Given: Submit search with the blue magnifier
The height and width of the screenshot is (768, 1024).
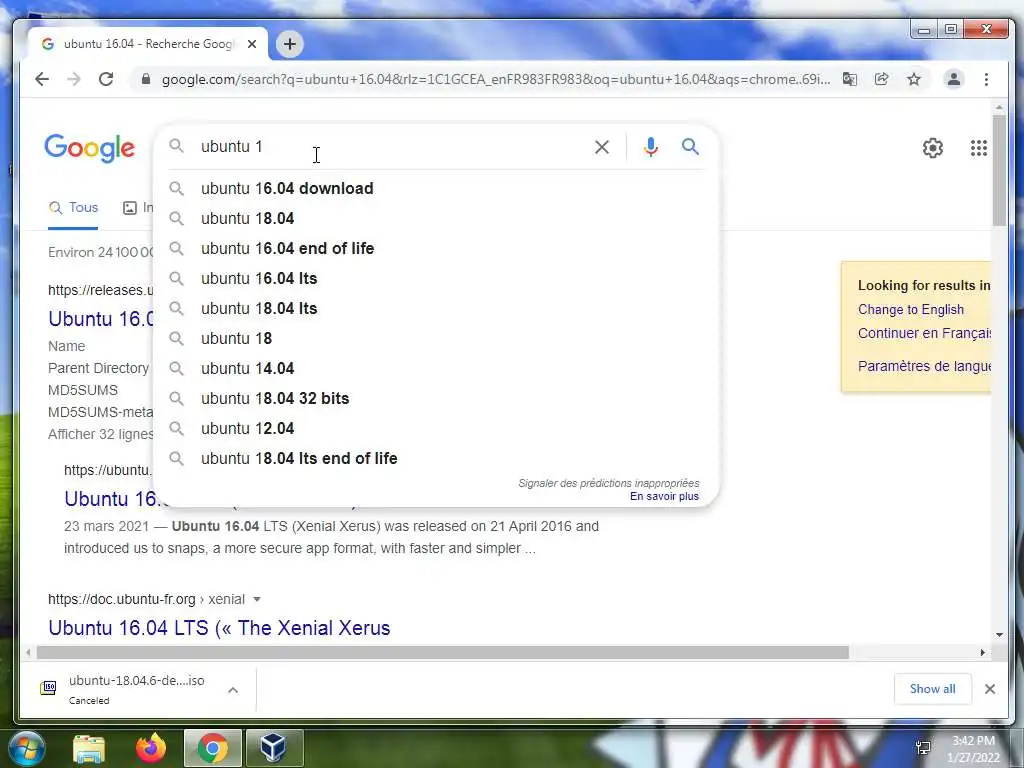Looking at the screenshot, I should 690,147.
